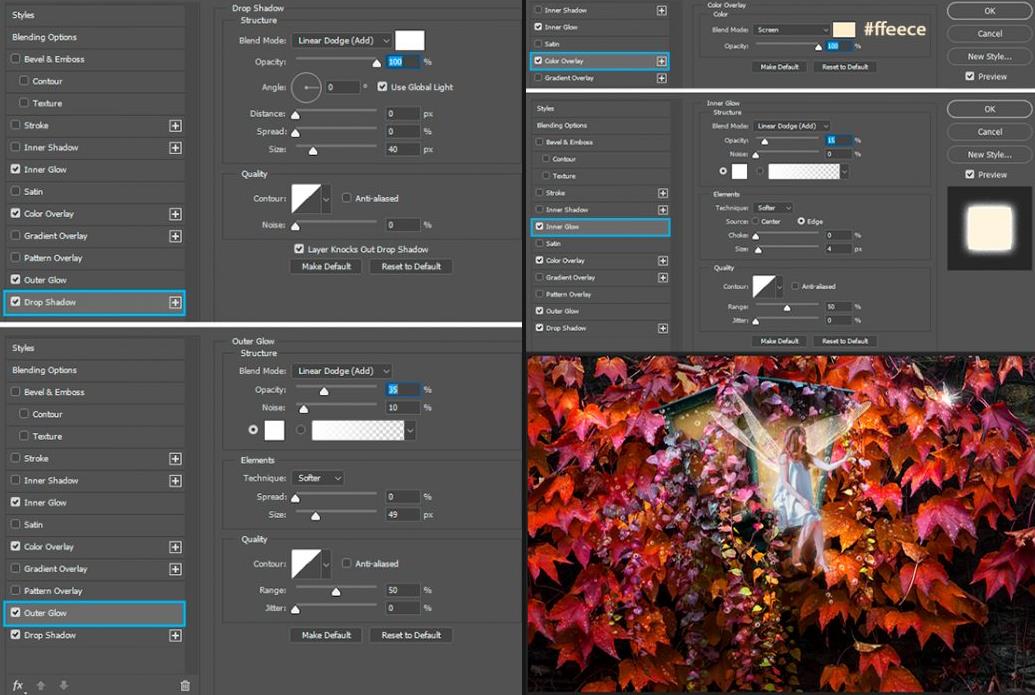Screen dimensions: 1035x695
Task: Click plus icon beside Inner Shadow in Drop Shadow dialog
Action: tap(175, 148)
